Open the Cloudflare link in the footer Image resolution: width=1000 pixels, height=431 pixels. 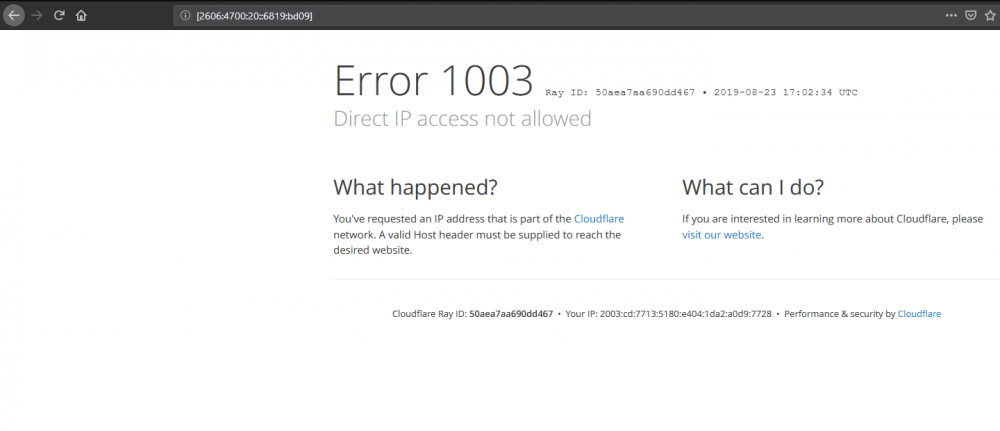coord(919,314)
